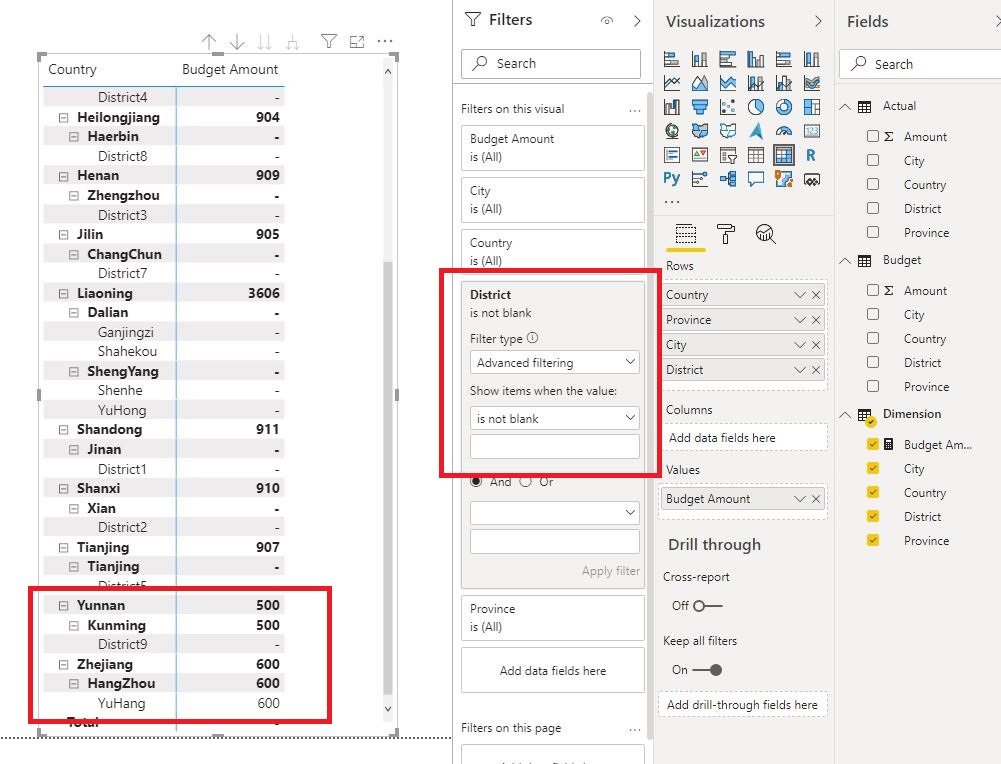Select the globe map visual
This screenshot has width=1001, height=764.
[x=672, y=131]
